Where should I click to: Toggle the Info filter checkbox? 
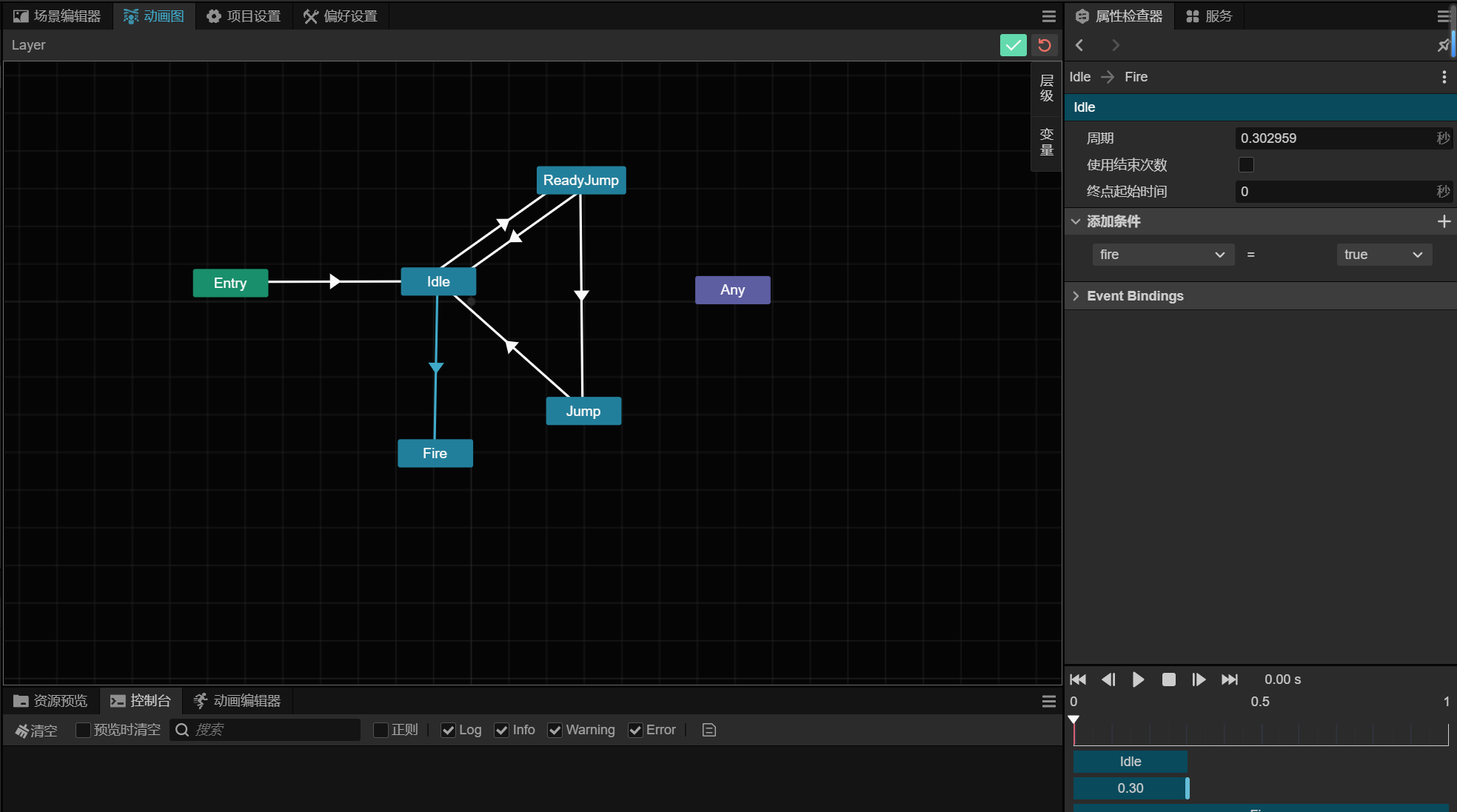[x=501, y=730]
